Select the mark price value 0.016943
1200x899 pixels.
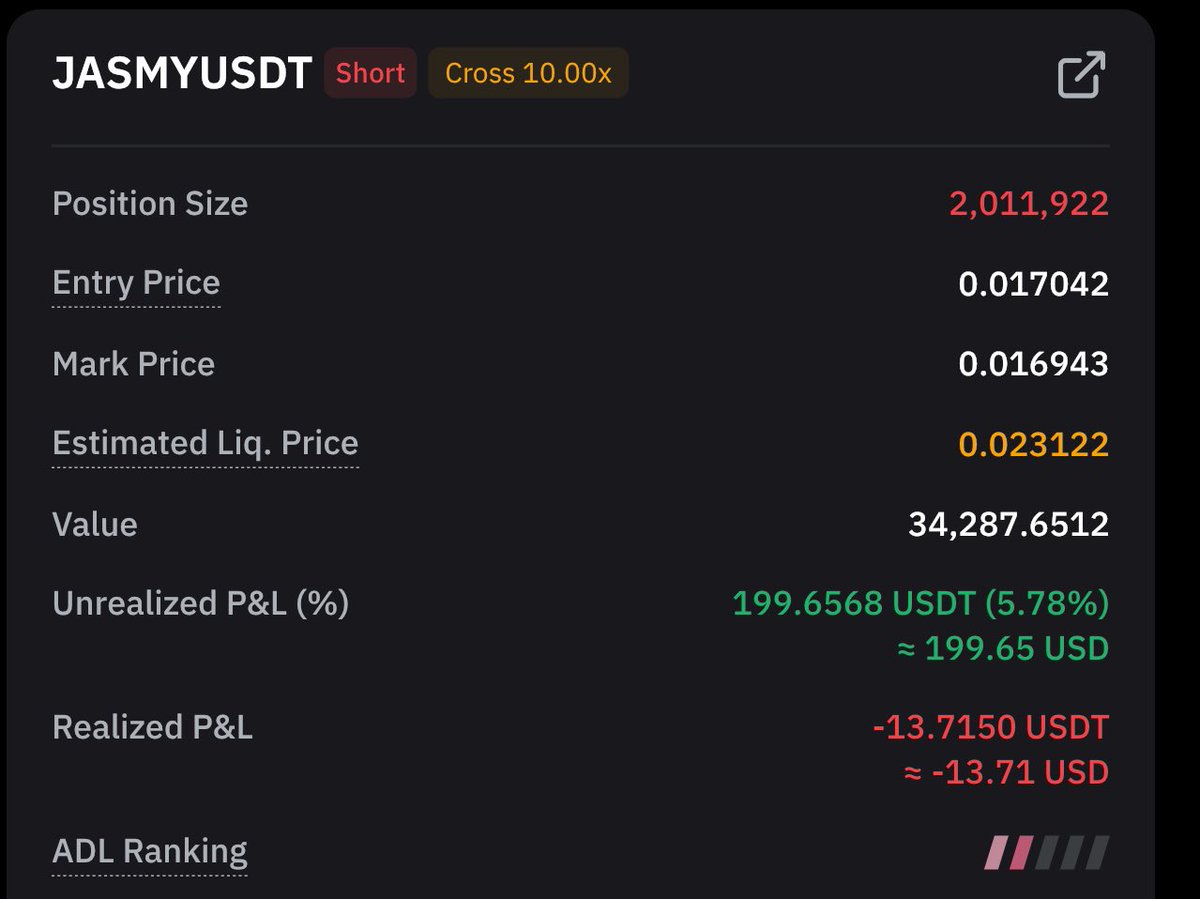(1034, 364)
